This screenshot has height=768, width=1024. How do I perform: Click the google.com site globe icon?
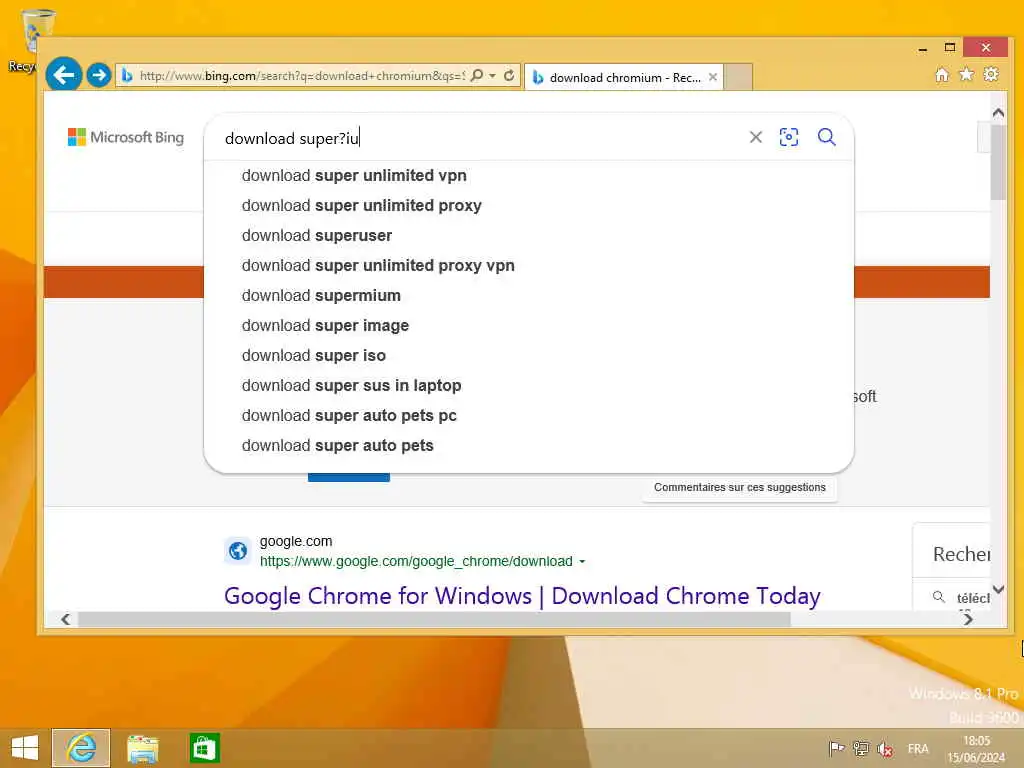[x=238, y=551]
